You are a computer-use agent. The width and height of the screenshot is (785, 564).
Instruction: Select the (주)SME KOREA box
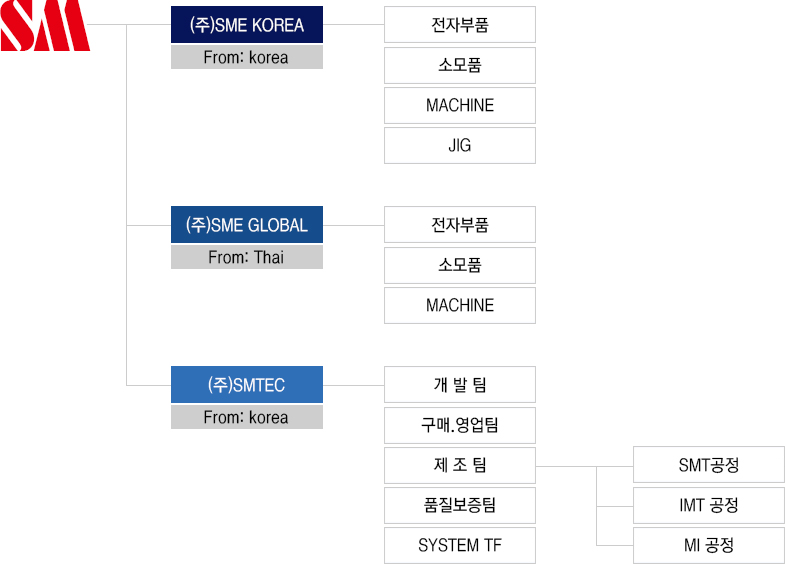pos(247,25)
